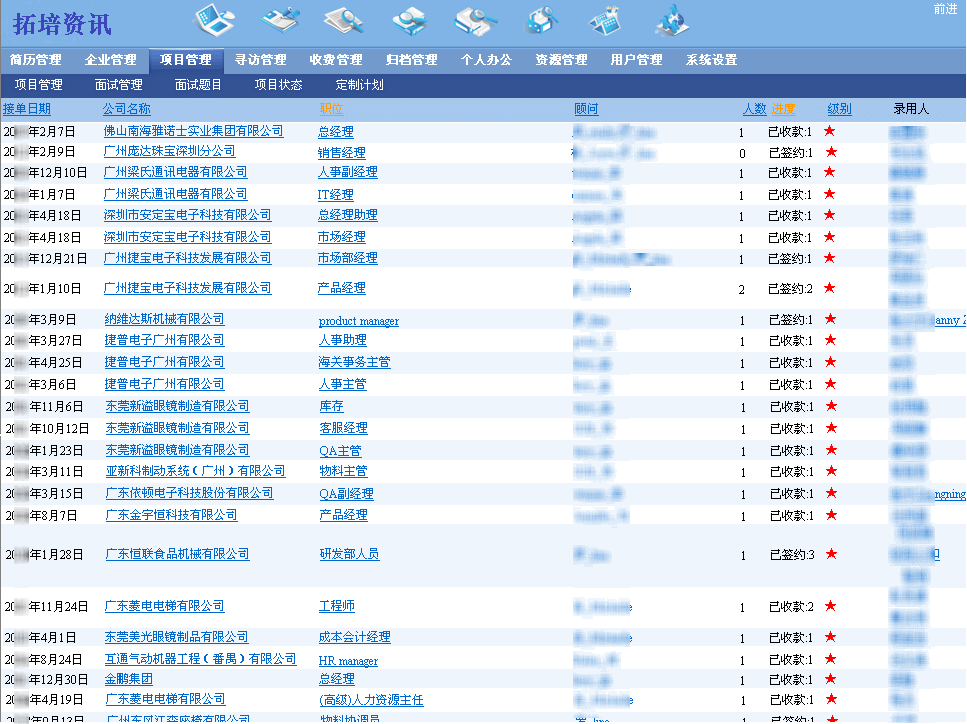
Task: Open the (高级)人力资源主任 position link
Action: click(371, 700)
